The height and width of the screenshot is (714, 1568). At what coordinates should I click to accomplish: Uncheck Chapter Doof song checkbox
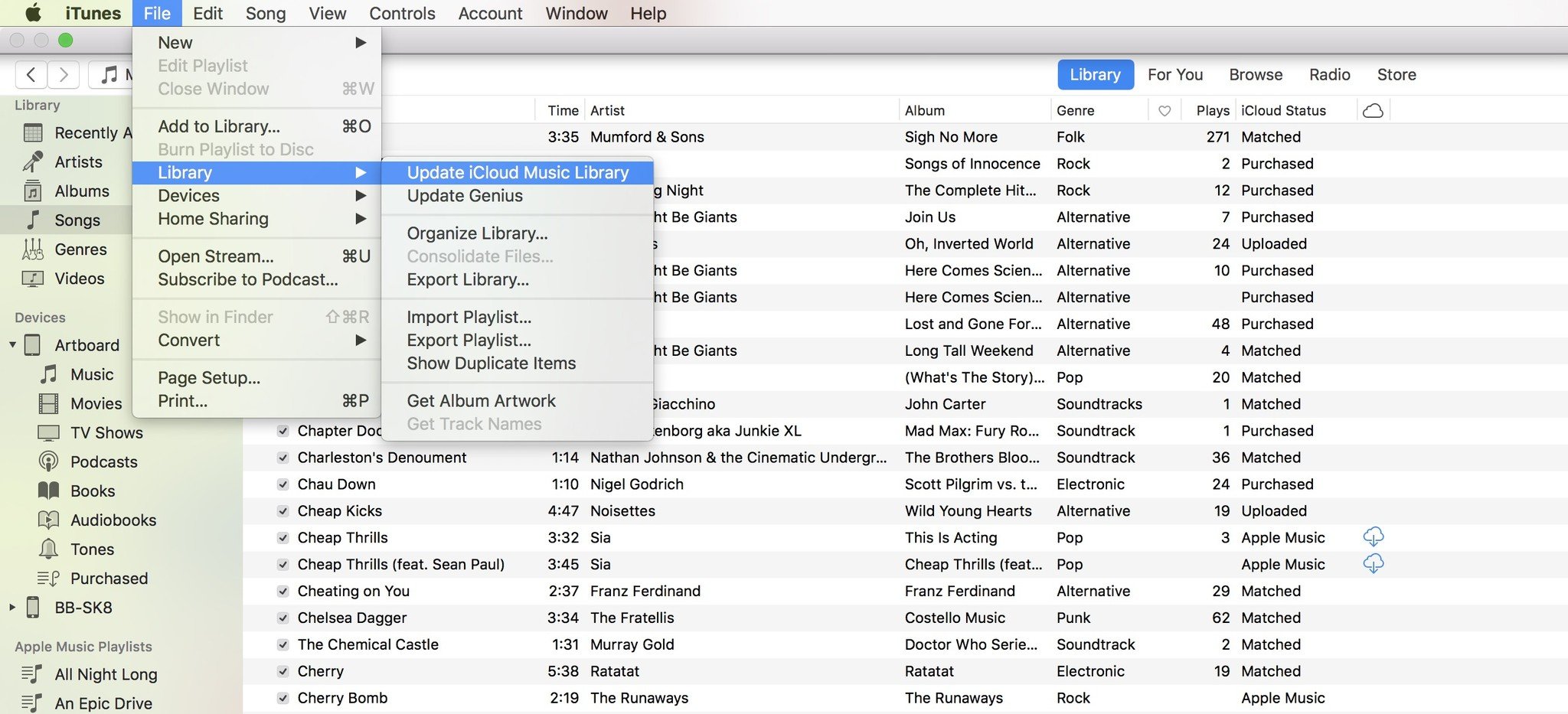point(283,431)
